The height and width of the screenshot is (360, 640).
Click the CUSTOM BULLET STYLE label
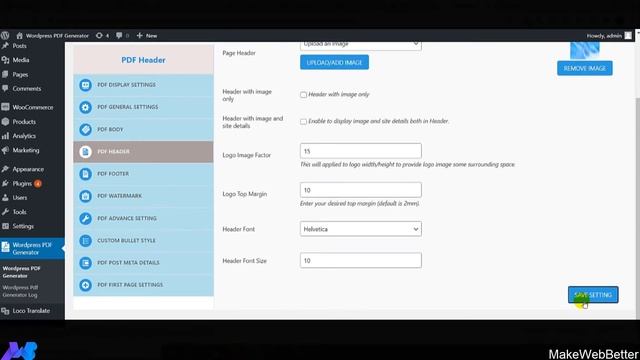(x=126, y=240)
